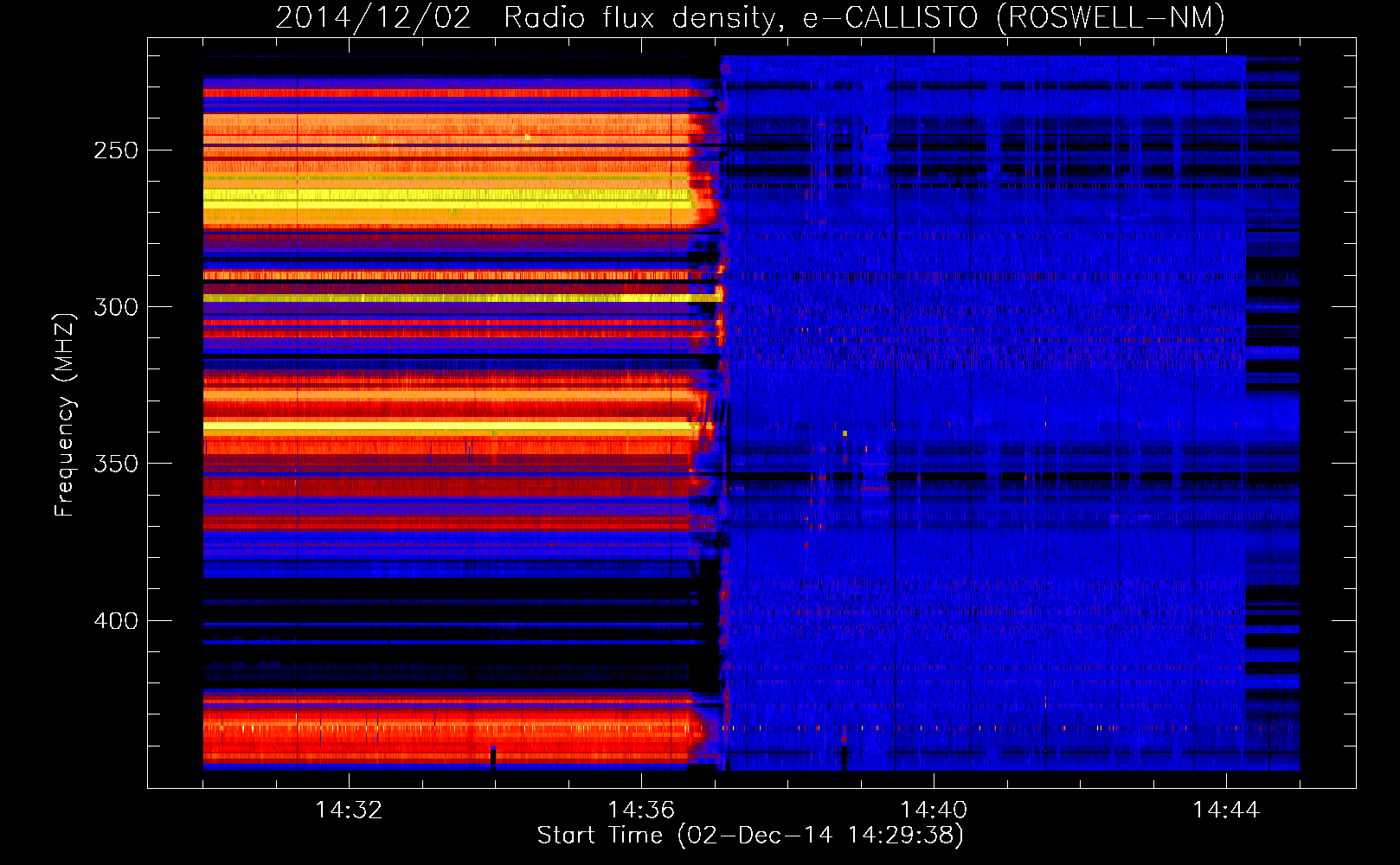Click the 14:36 time axis label
The width and height of the screenshot is (1400, 865).
point(641,810)
